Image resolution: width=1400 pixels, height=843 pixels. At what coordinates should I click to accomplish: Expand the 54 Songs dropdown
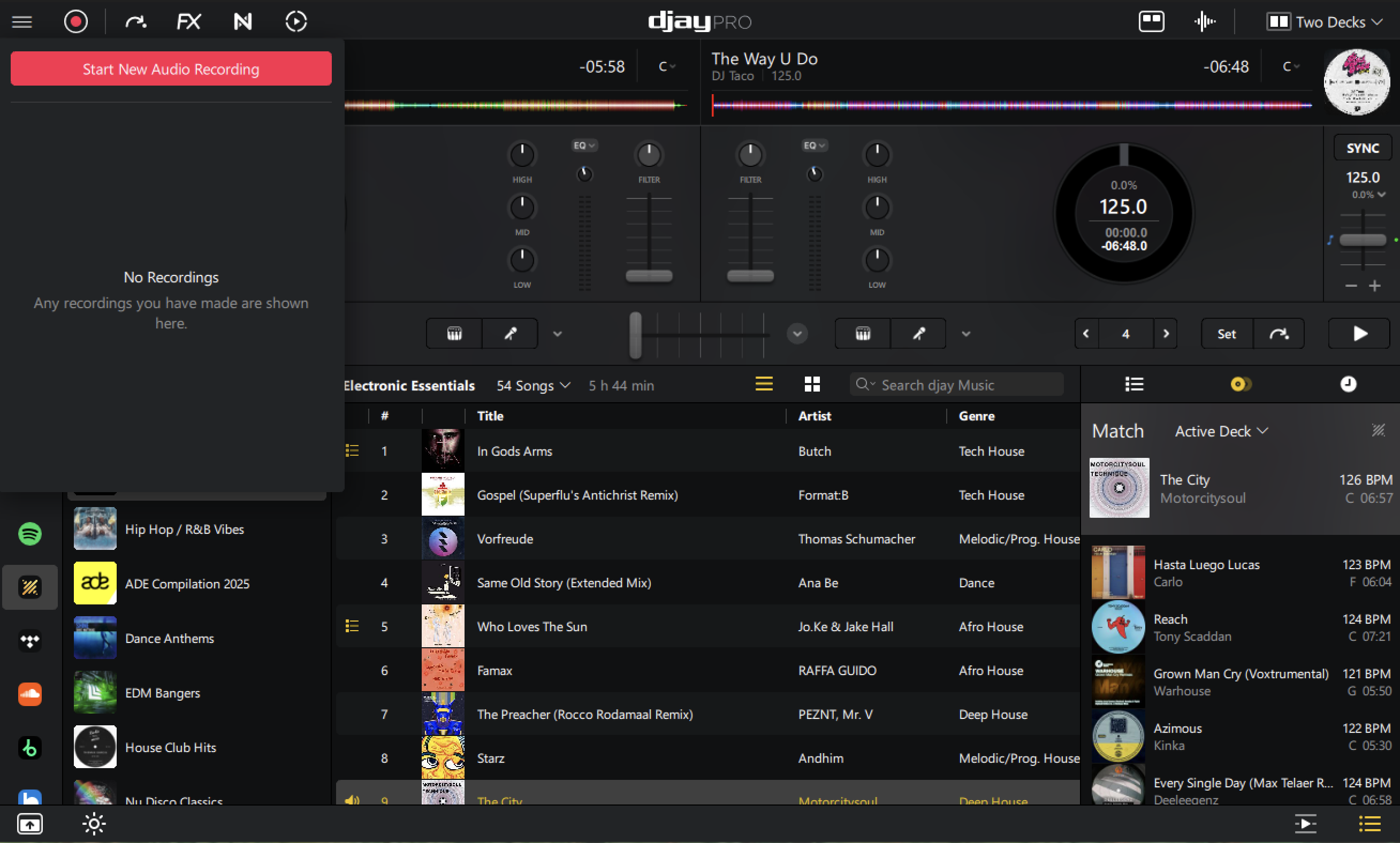point(533,386)
